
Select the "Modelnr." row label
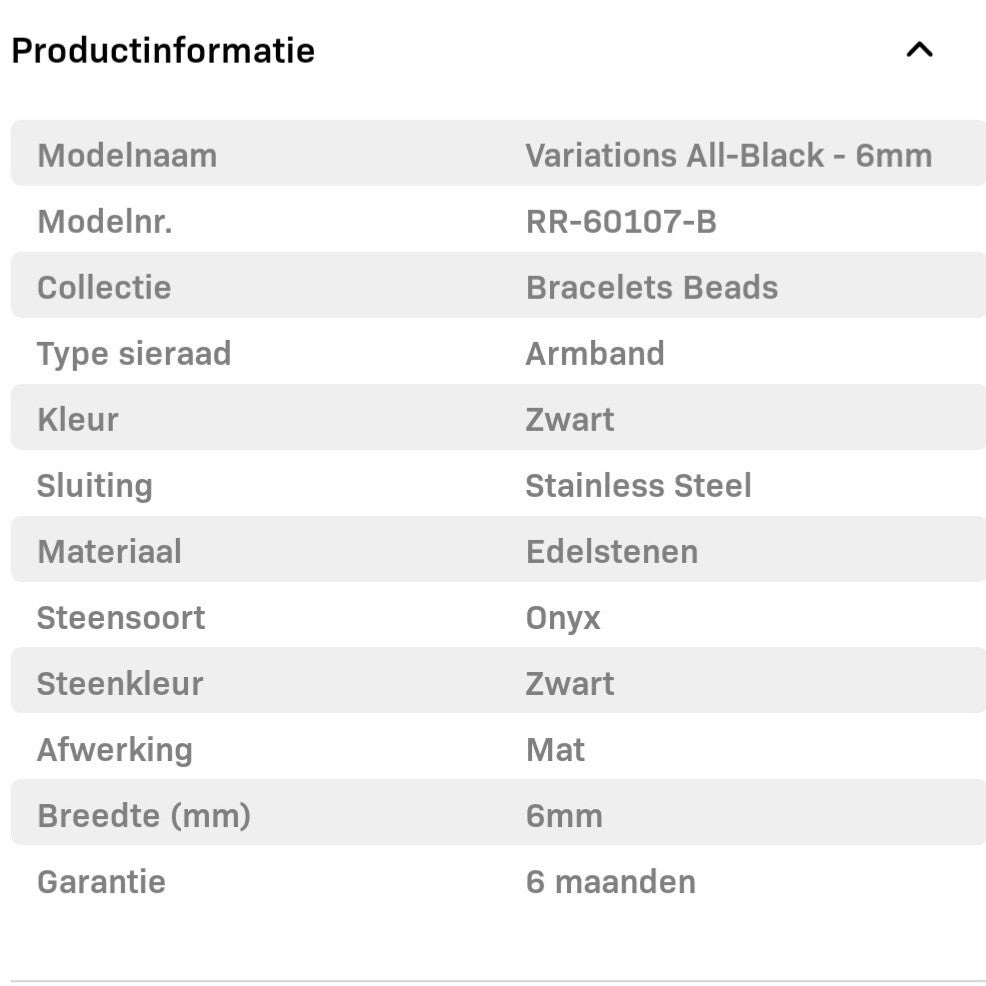105,221
